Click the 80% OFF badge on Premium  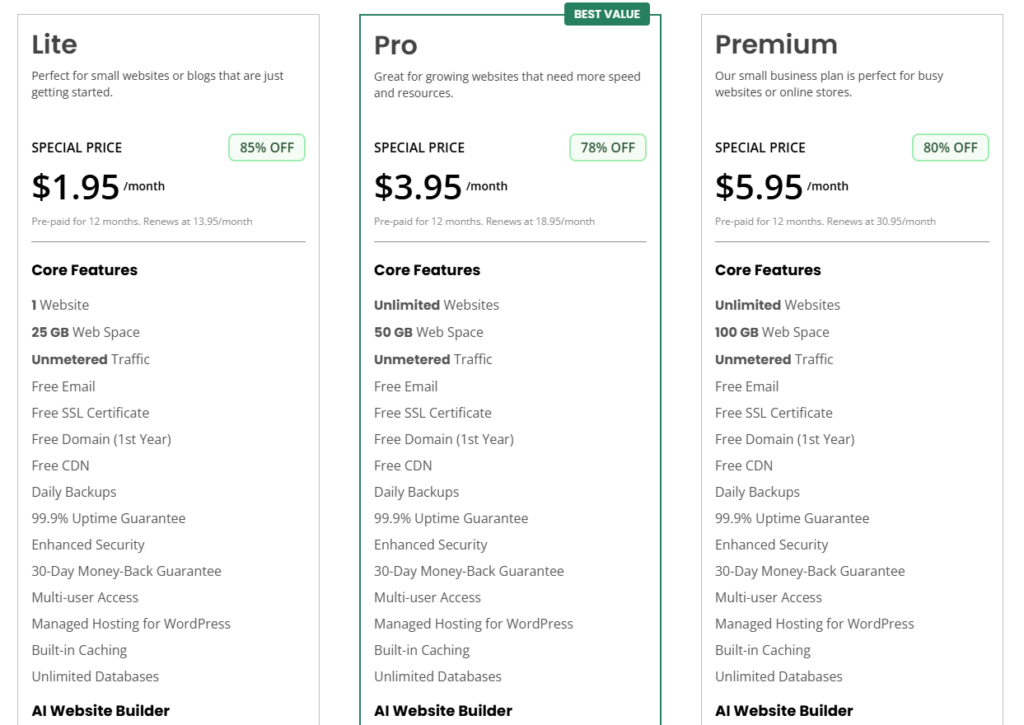(x=950, y=147)
